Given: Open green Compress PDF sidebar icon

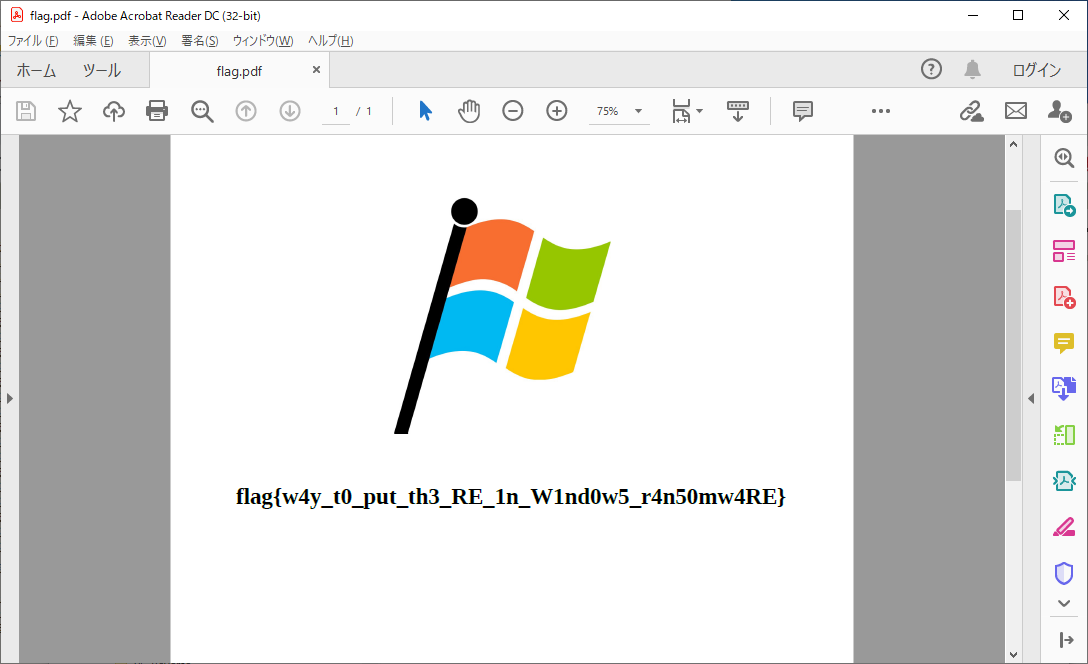Looking at the screenshot, I should point(1064,435).
